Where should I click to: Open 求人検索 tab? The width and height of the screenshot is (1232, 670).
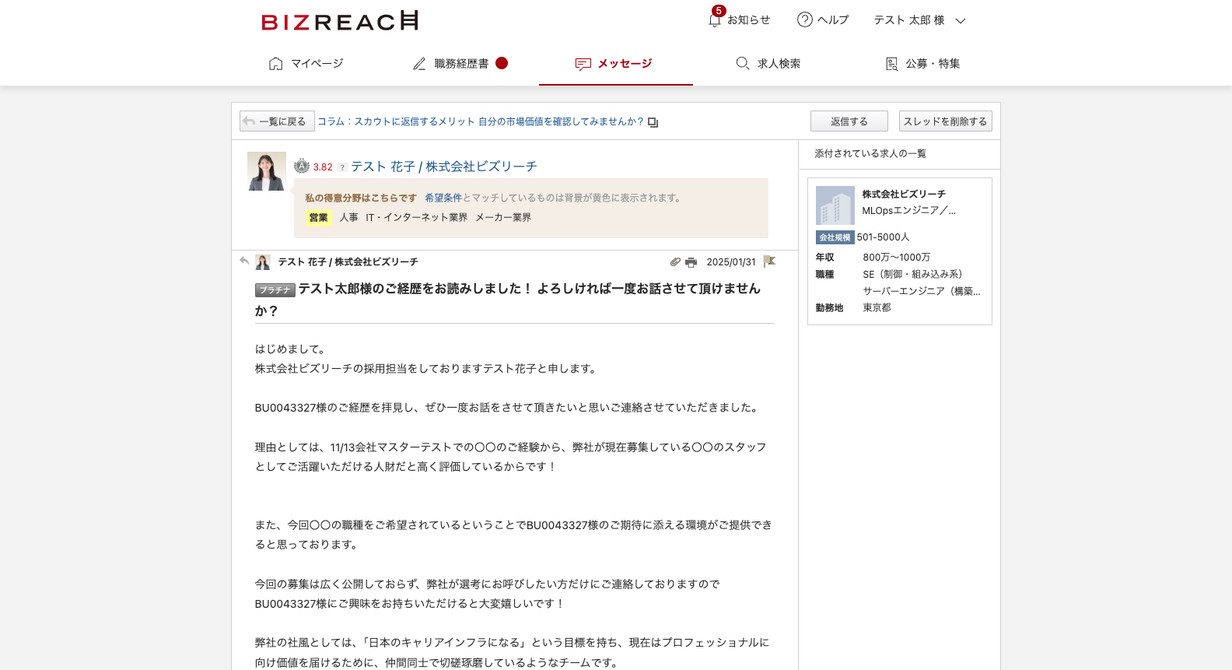(768, 63)
